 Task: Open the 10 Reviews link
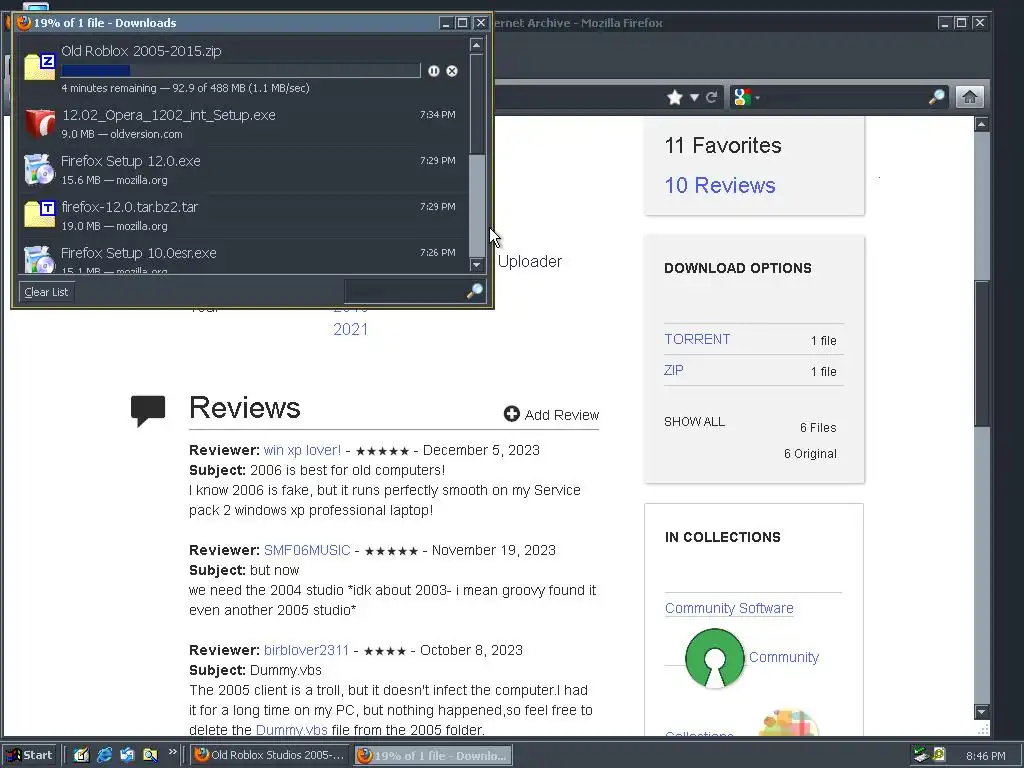tap(720, 185)
